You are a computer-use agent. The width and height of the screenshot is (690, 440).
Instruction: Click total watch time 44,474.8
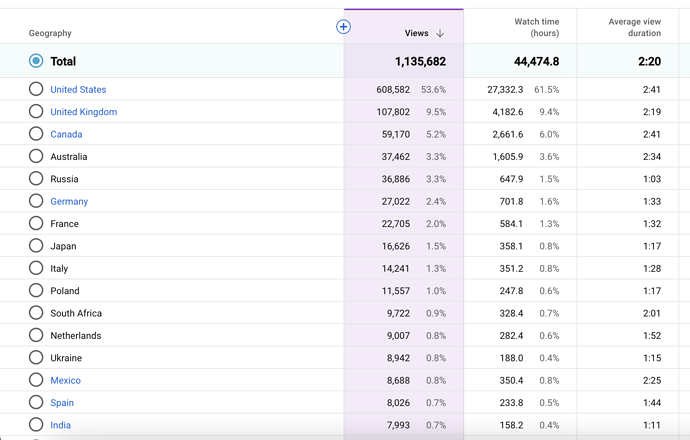tap(536, 61)
